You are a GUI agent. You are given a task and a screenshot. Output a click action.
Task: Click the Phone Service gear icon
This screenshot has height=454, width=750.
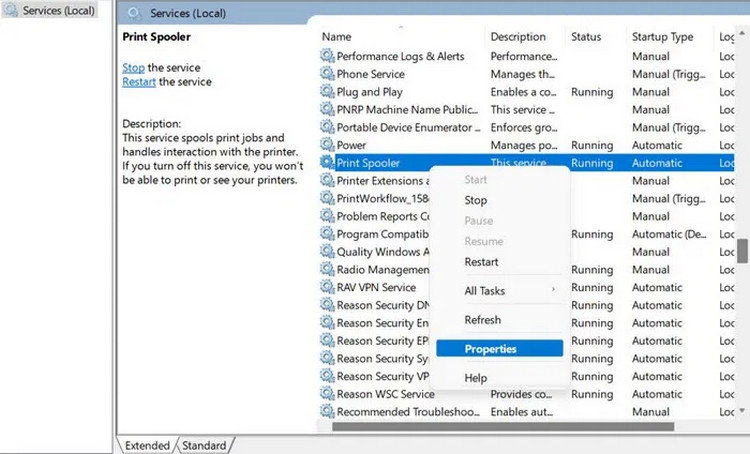coord(327,74)
